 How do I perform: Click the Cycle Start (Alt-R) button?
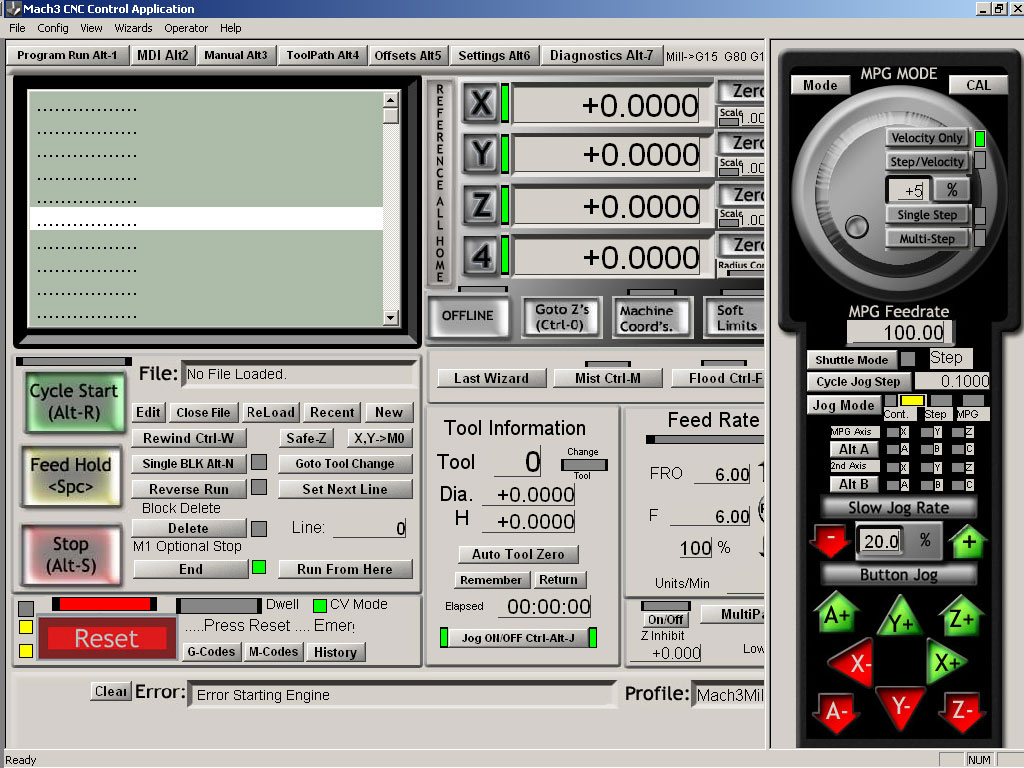[x=74, y=402]
